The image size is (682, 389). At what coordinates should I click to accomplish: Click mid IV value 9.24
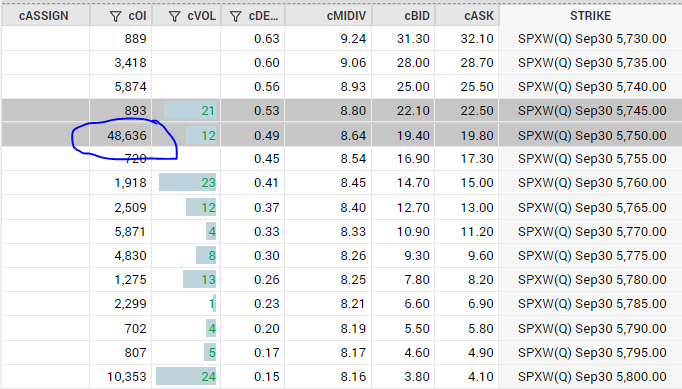pyautogui.click(x=353, y=39)
